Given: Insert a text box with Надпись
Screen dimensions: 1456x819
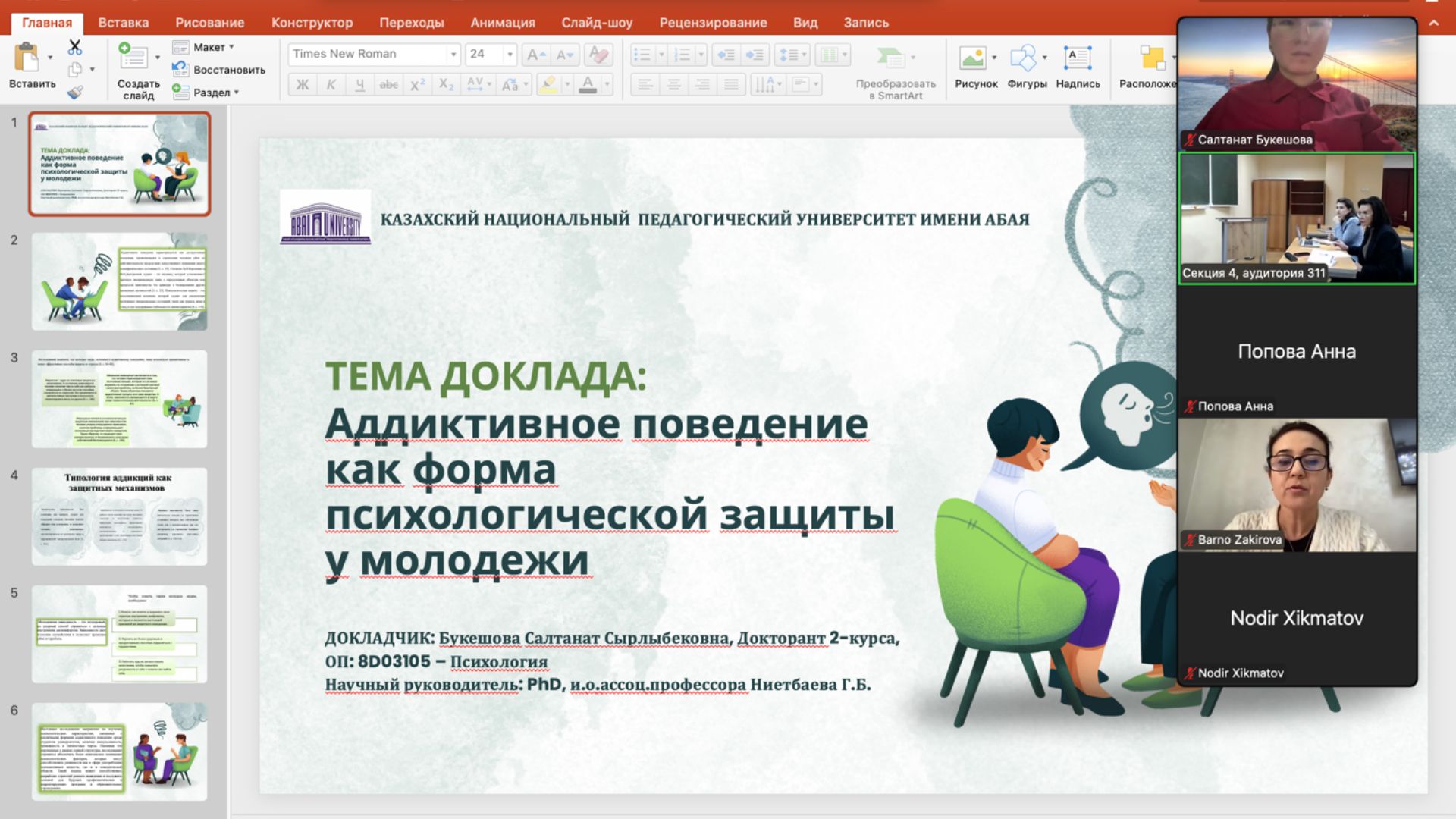Looking at the screenshot, I should pos(1077,58).
